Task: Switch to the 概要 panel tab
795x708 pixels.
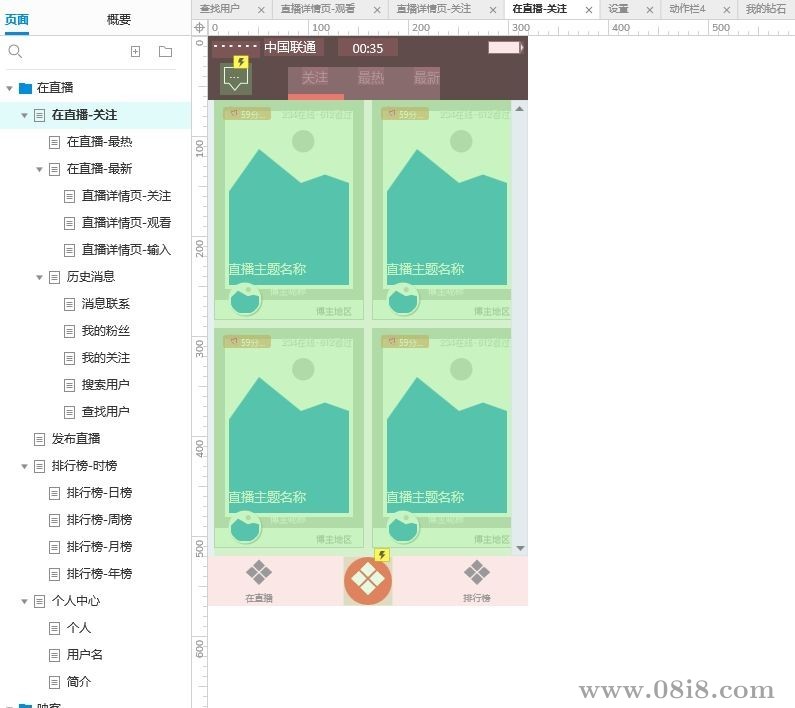Action: (x=118, y=19)
